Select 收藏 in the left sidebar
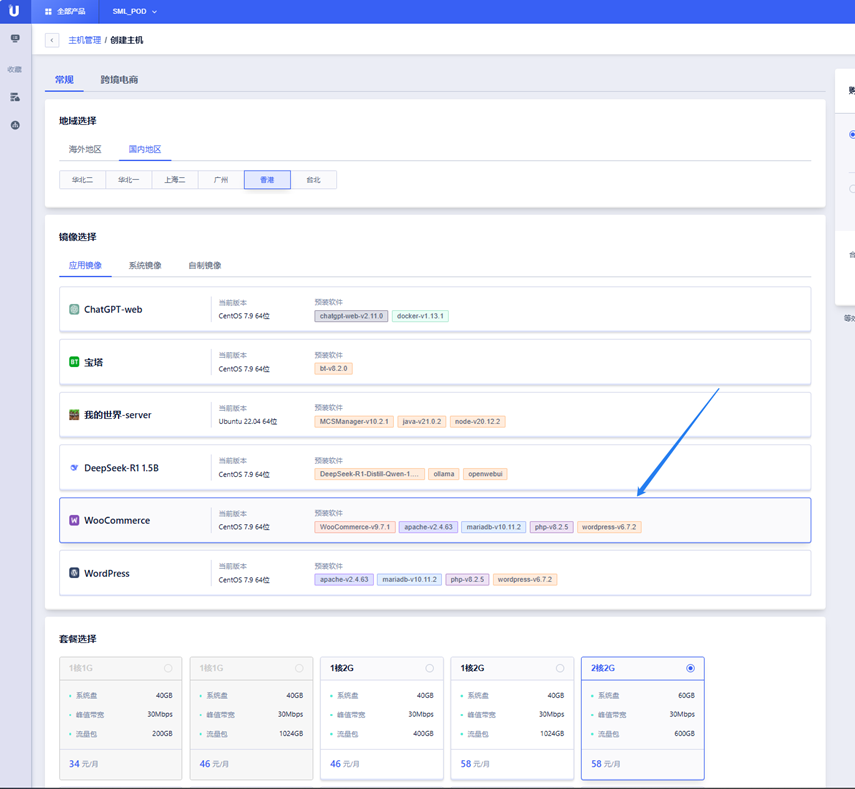The image size is (855, 789). coord(15,69)
